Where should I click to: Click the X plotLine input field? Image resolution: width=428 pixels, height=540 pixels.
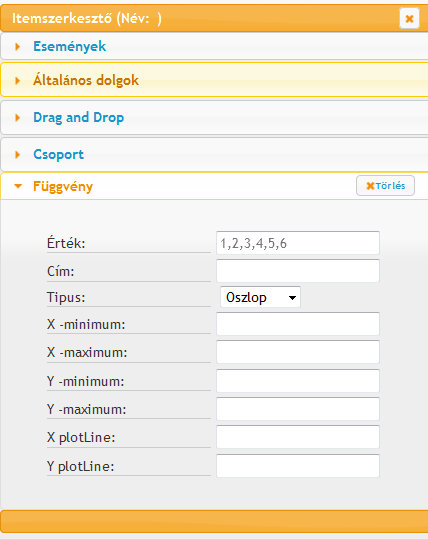coord(298,437)
